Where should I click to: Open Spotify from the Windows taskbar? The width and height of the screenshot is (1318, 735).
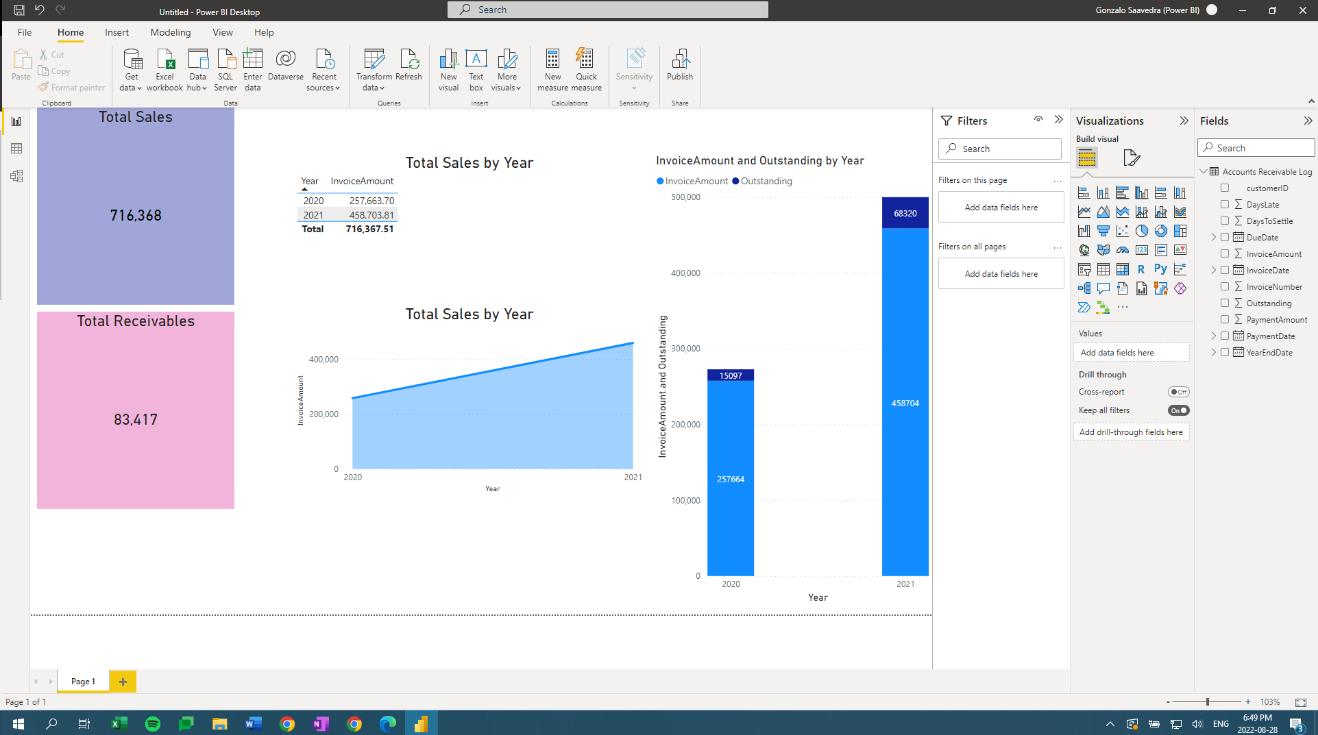coord(152,723)
